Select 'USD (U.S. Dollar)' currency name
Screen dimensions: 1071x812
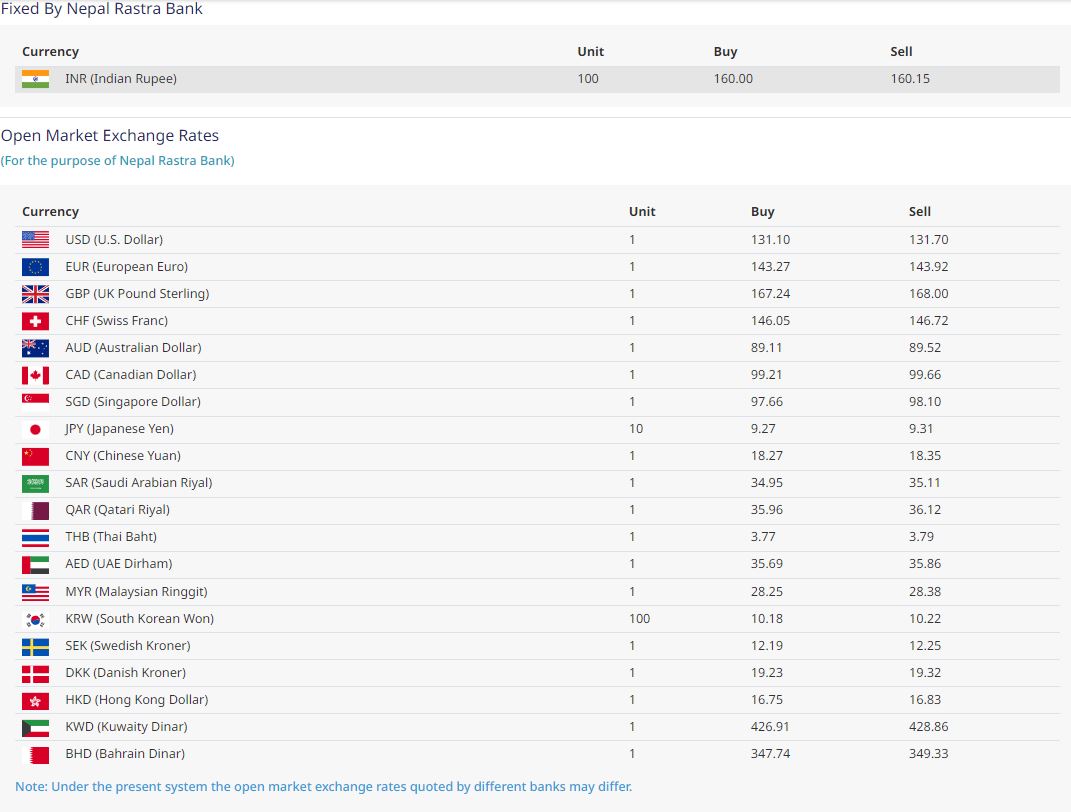(114, 240)
